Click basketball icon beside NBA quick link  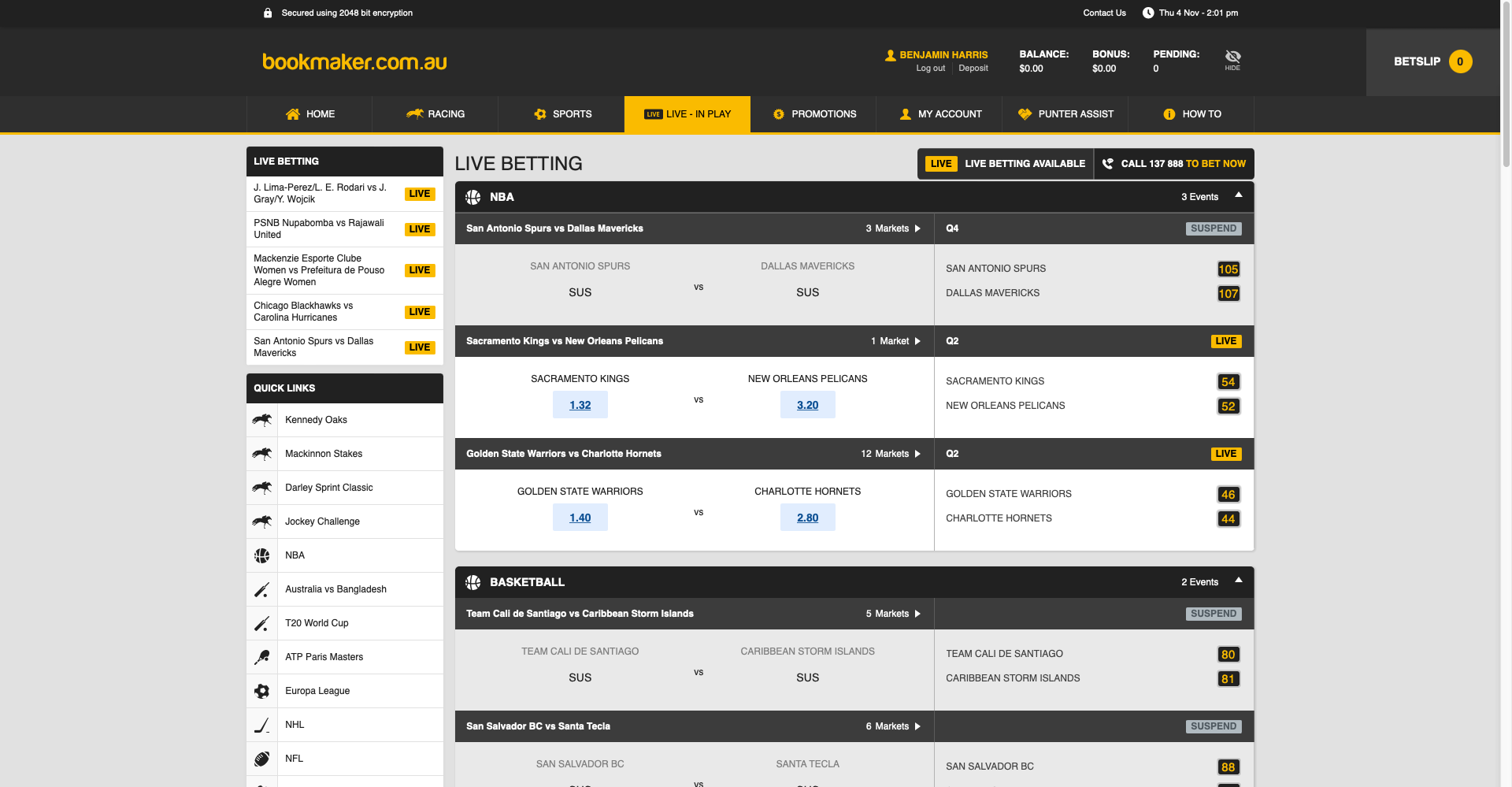(262, 555)
